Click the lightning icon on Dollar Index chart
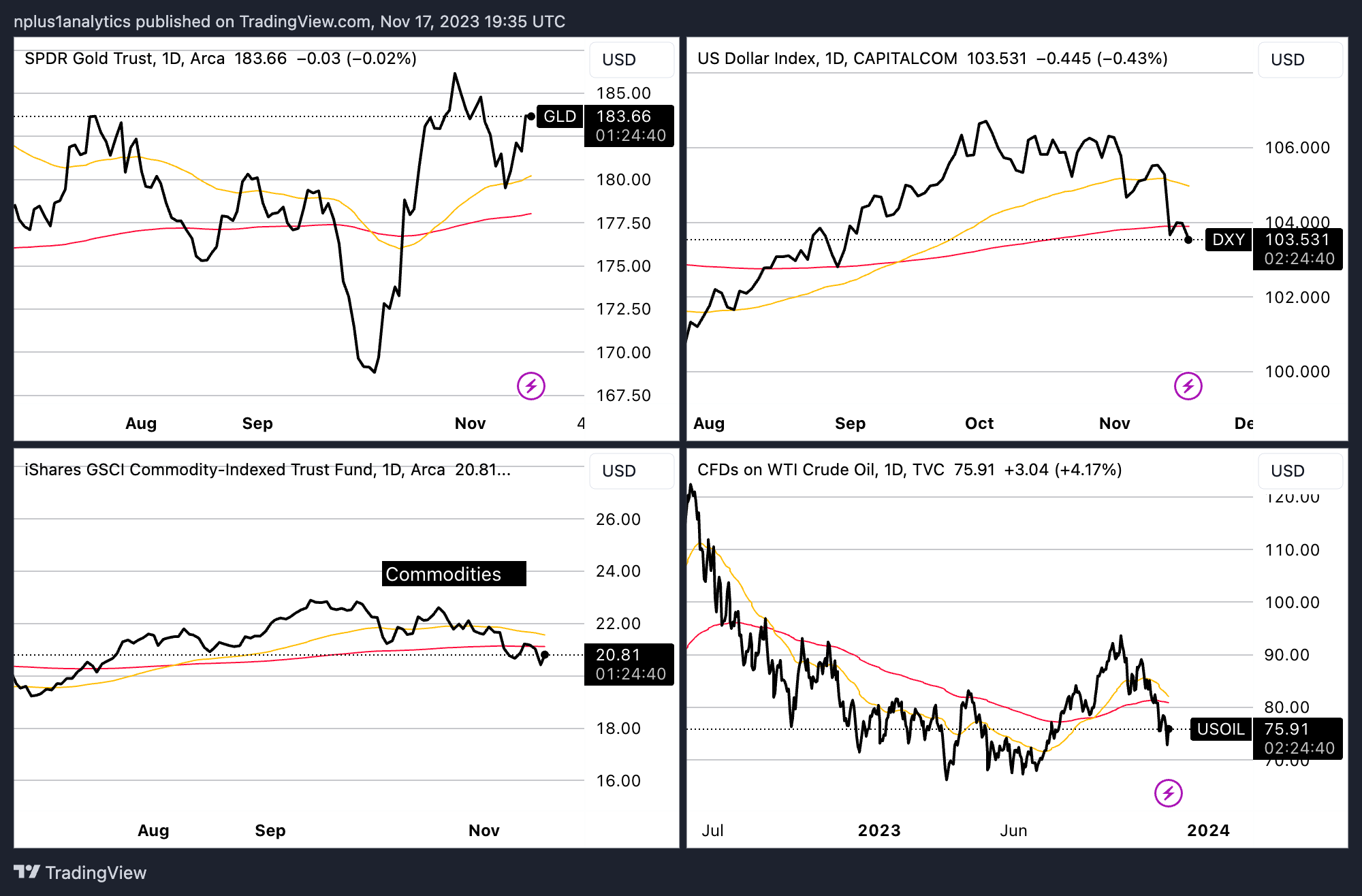Viewport: 1362px width, 896px height. [x=1188, y=386]
